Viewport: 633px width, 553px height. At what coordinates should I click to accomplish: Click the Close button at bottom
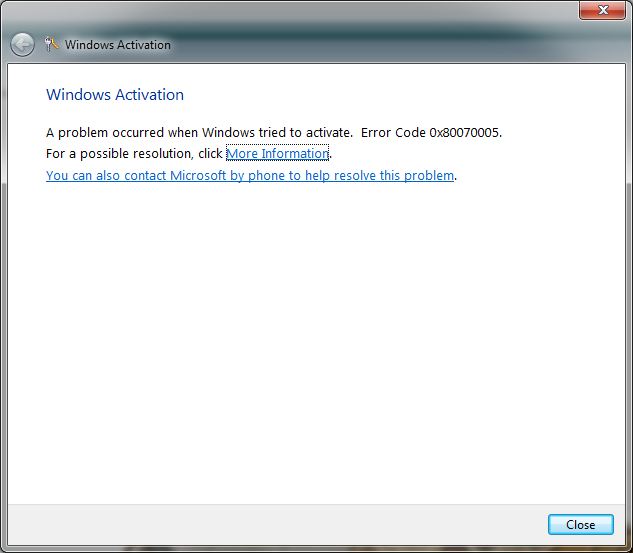[581, 524]
